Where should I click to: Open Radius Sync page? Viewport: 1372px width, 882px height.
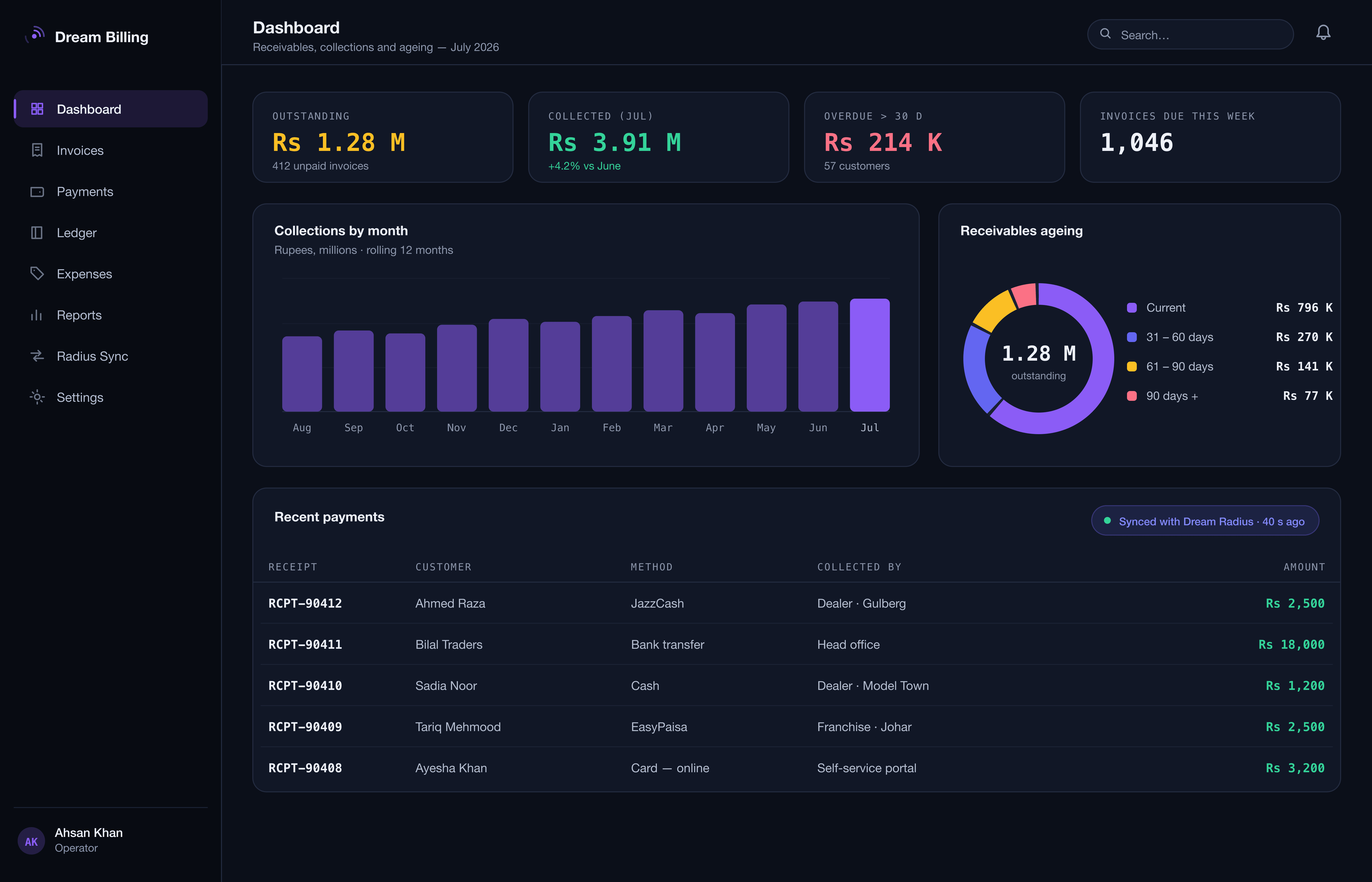111,356
